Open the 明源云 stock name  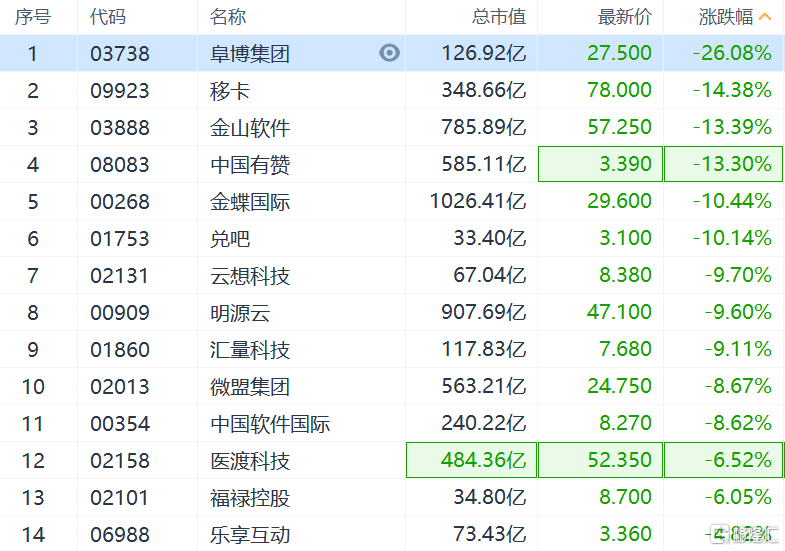pos(240,313)
